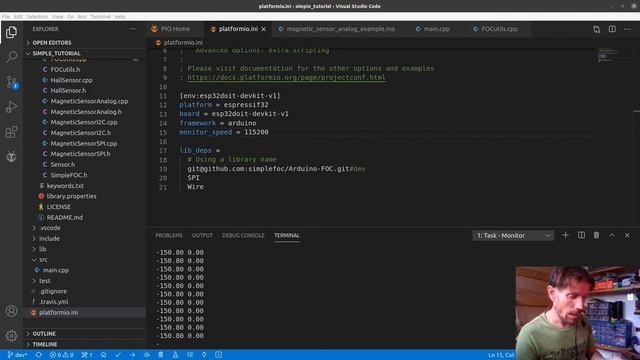Click the dev branch status bar item
The height and width of the screenshot is (360, 640).
(x=17, y=355)
